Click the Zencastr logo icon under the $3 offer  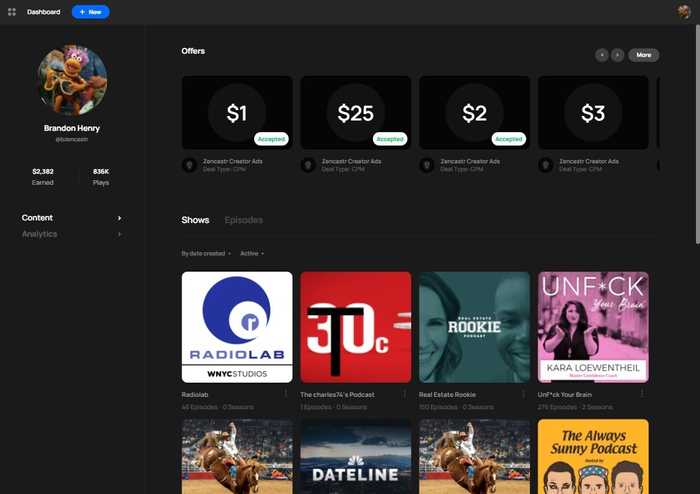tap(546, 165)
